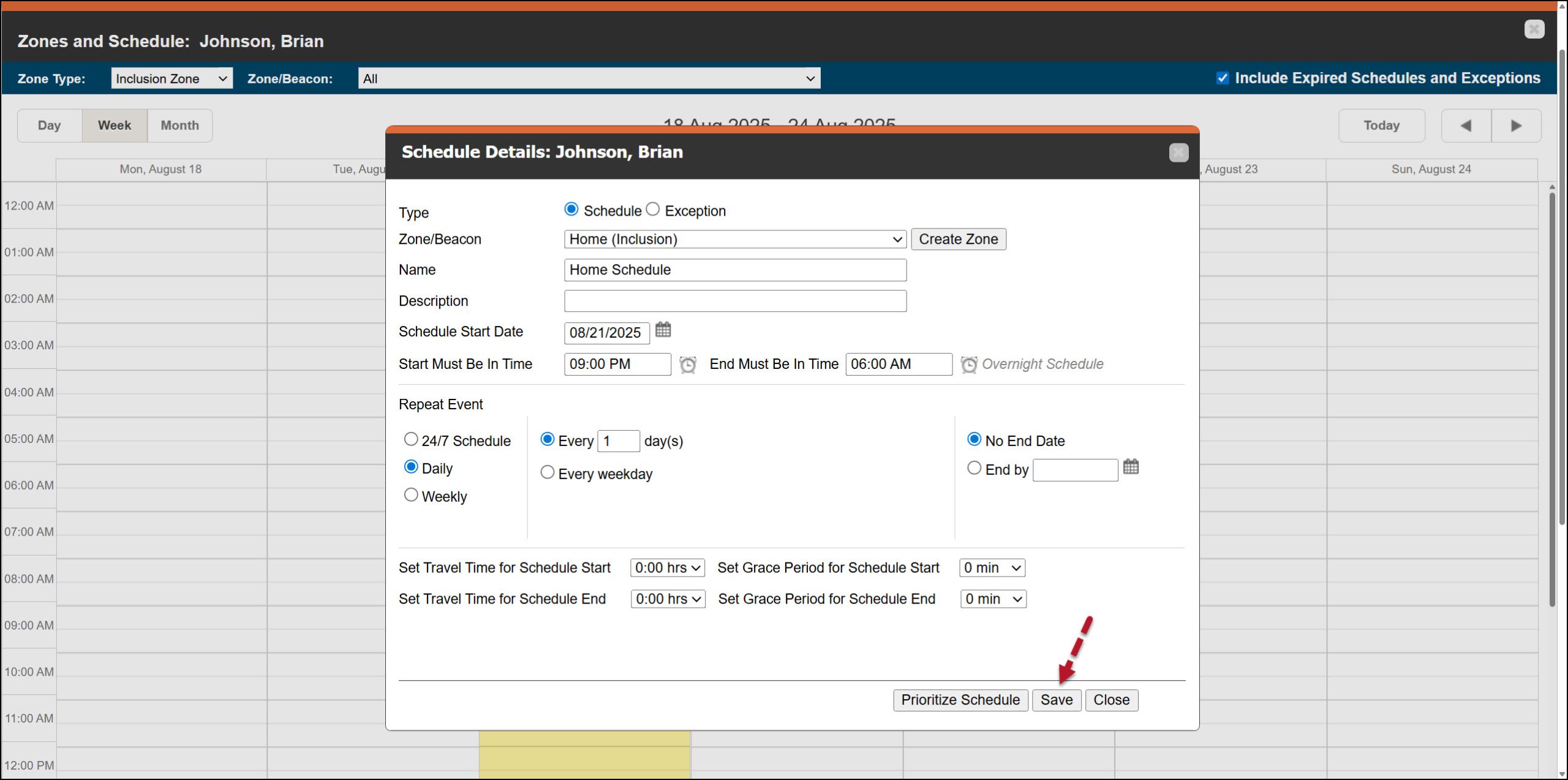The height and width of the screenshot is (780, 1568).
Task: Open calendar picker for Schedule Start Date
Action: (x=663, y=330)
